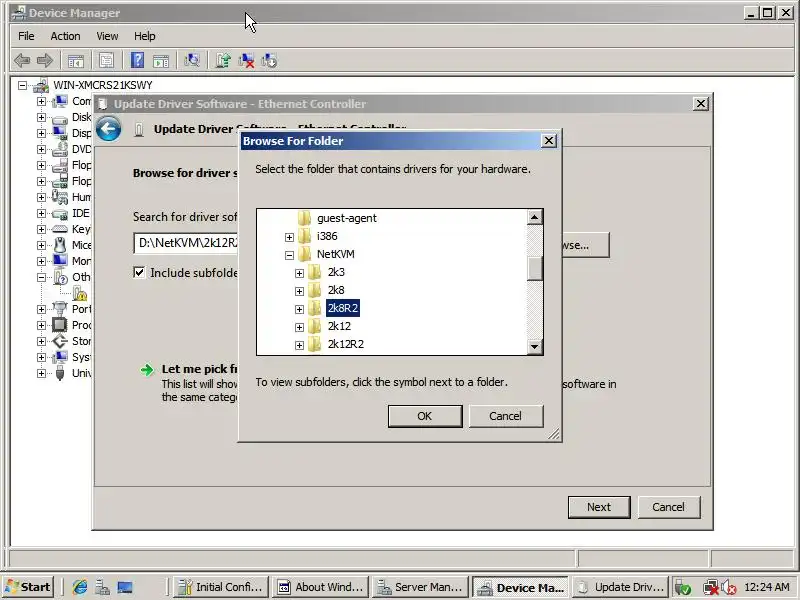Click Scan for hardware changes icon

pyautogui.click(x=192, y=61)
